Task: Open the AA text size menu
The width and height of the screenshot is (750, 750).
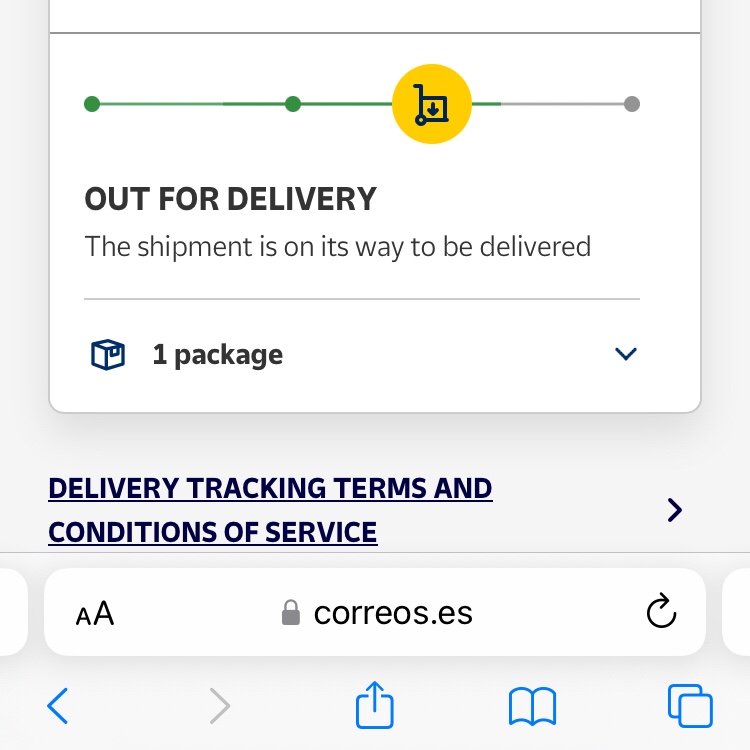Action: 95,613
